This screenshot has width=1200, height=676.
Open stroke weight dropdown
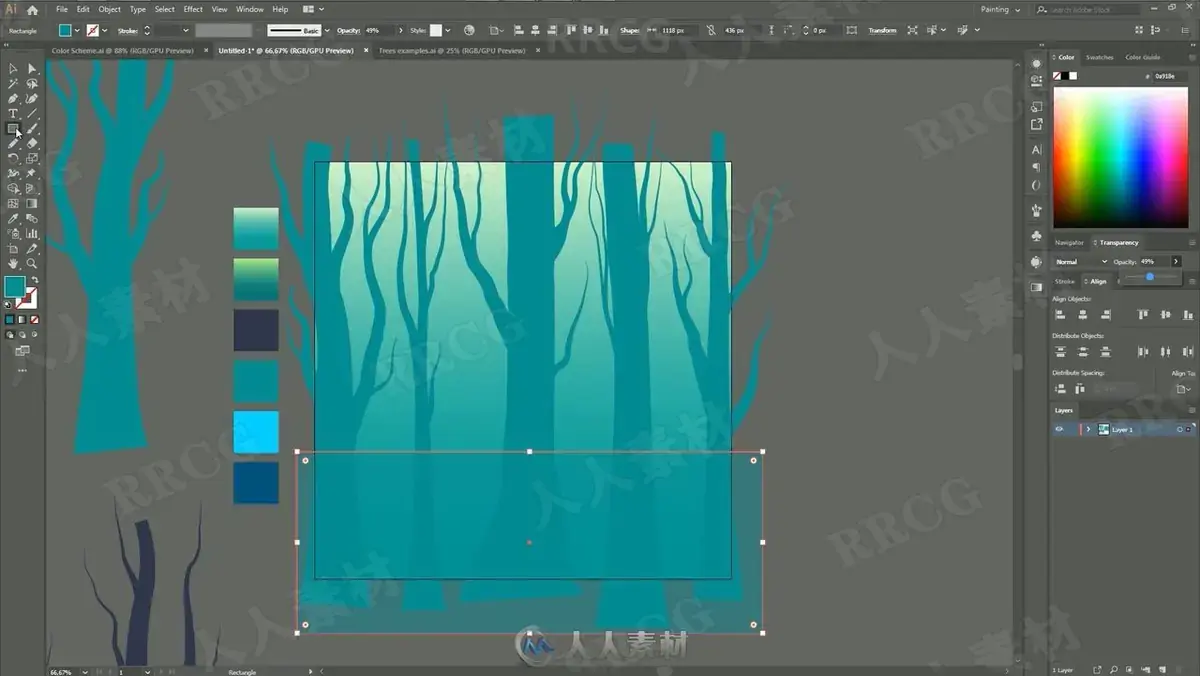point(185,30)
